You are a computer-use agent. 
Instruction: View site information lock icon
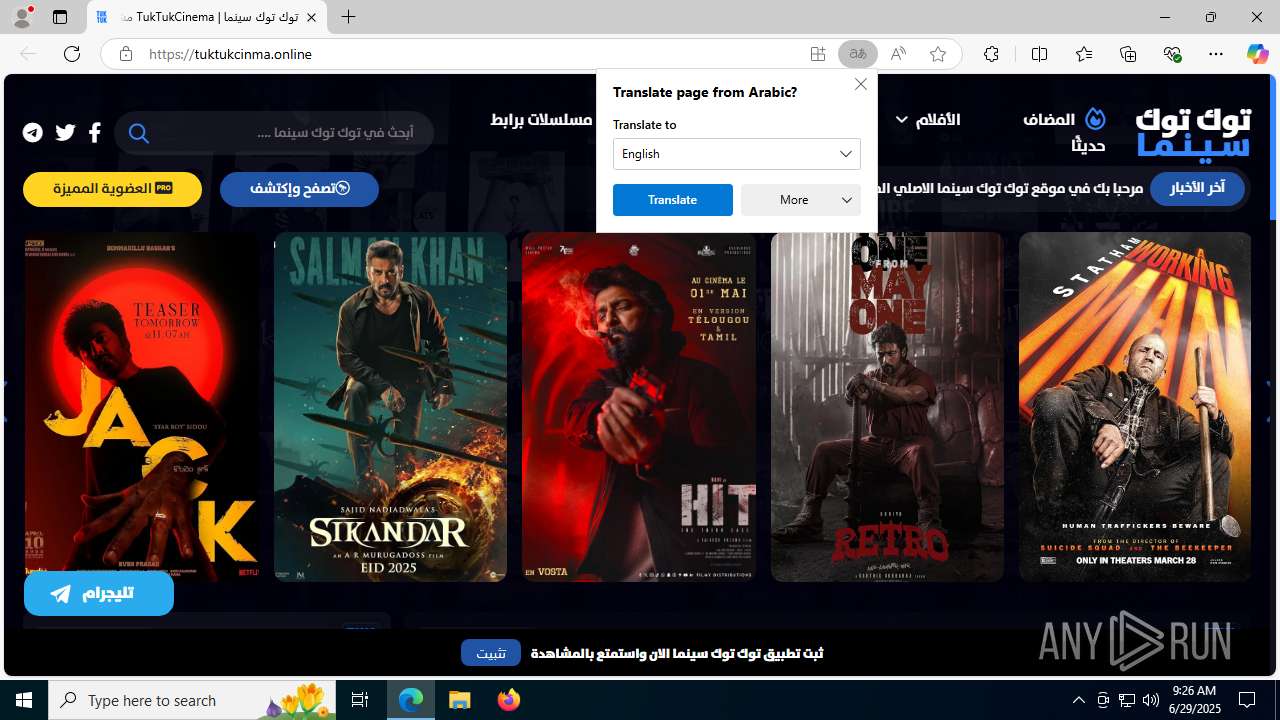click(126, 54)
